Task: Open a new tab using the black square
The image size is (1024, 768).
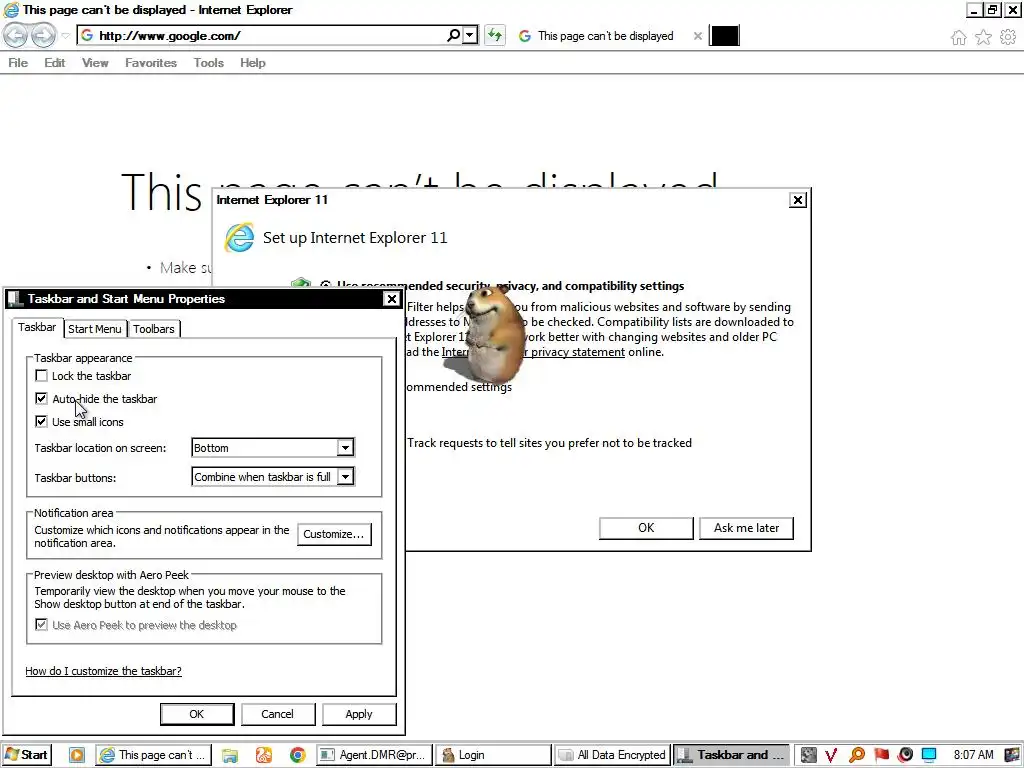Action: coord(725,36)
